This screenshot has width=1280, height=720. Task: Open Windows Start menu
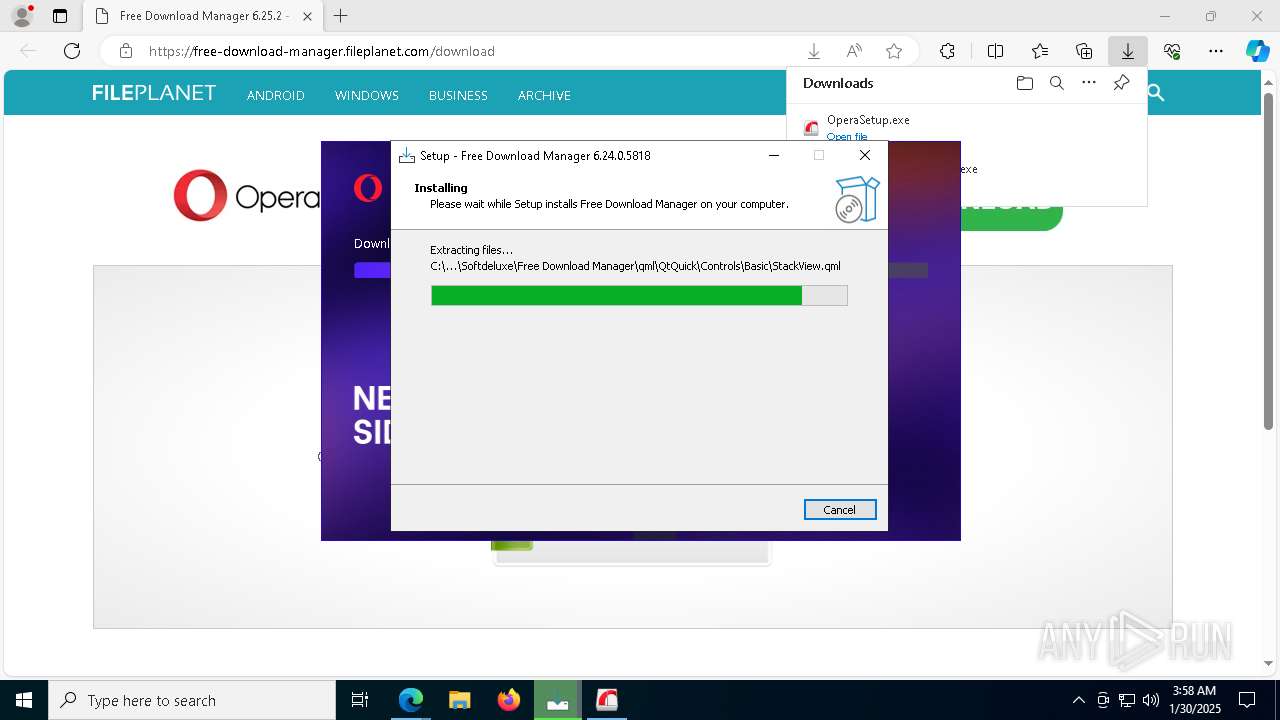[24, 700]
